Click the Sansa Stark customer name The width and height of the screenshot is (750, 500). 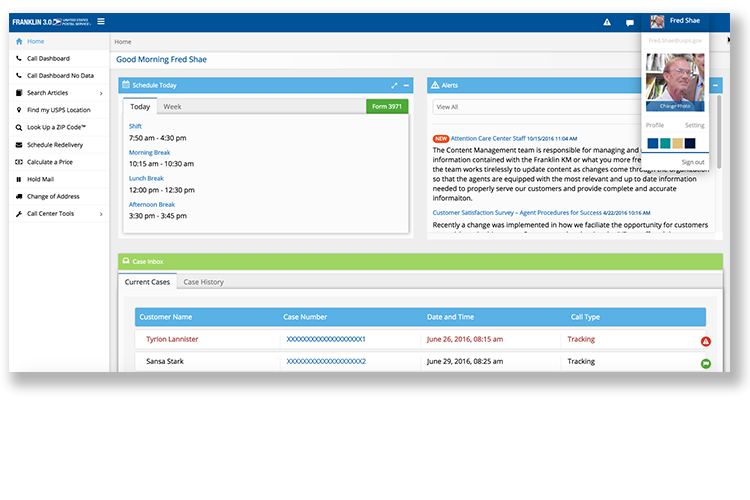click(x=165, y=361)
